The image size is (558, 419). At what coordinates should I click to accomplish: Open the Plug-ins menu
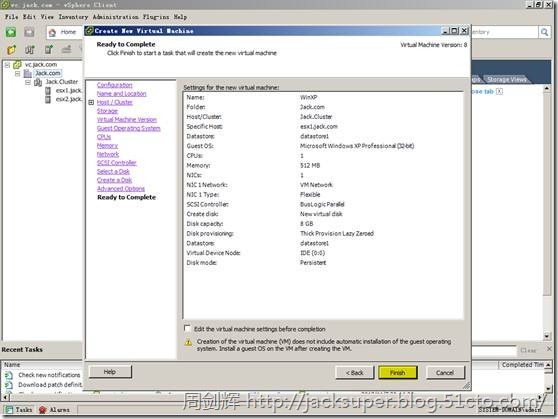click(156, 17)
